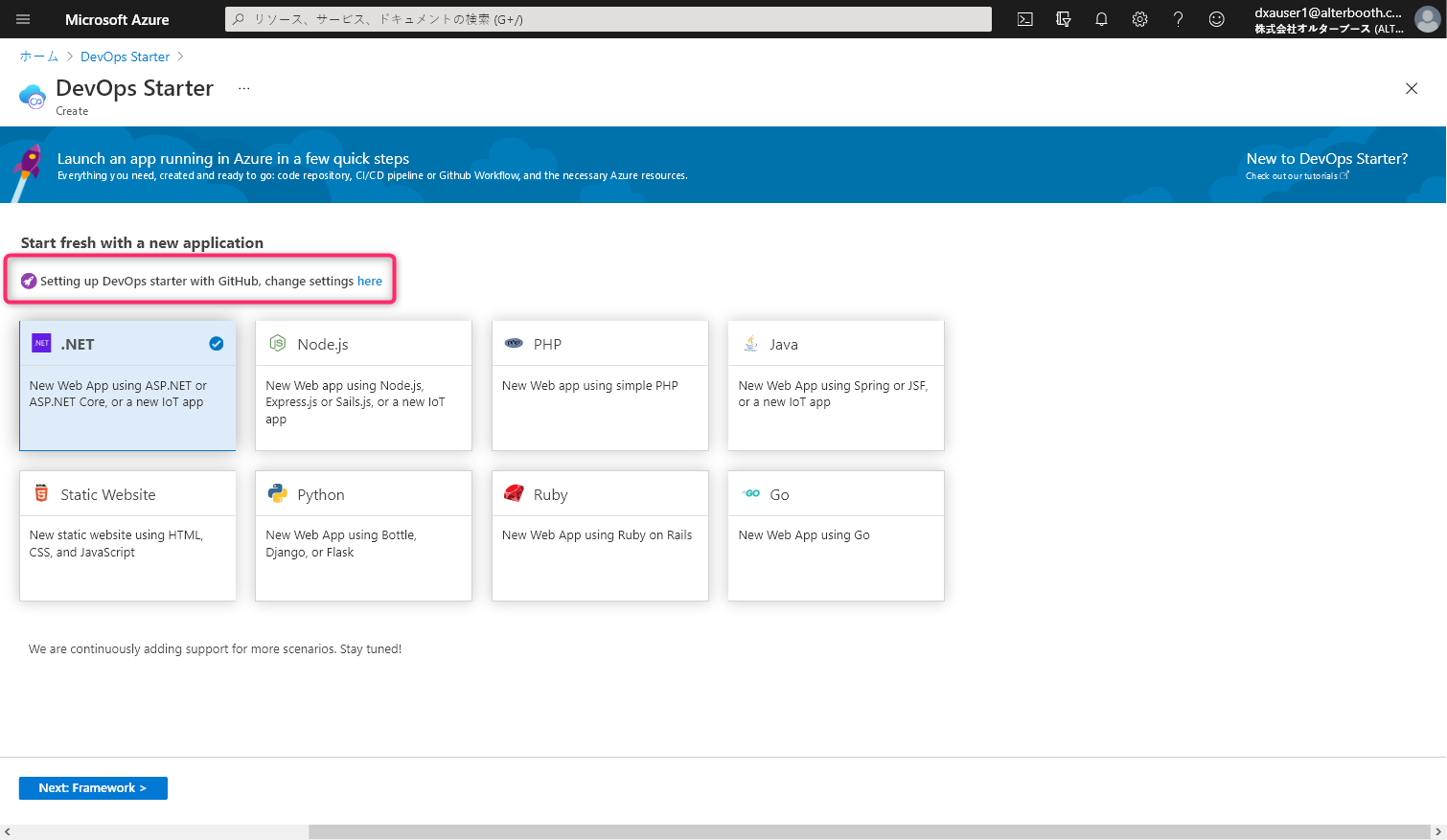Click the Go gopher logo icon

751,493
